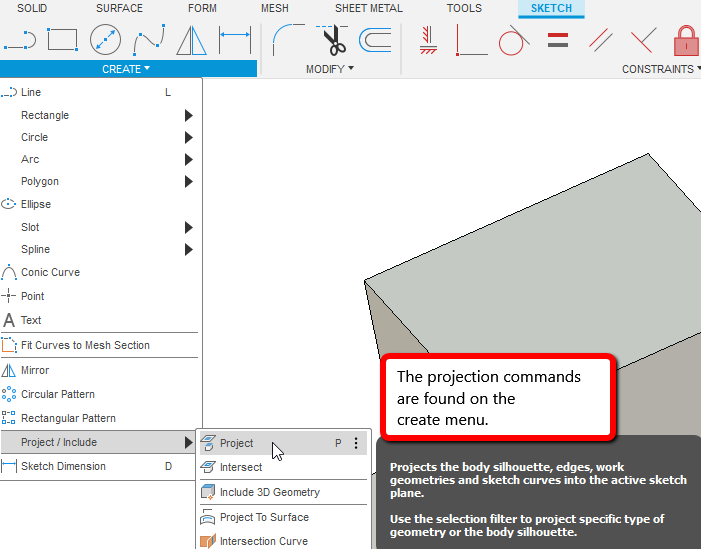Viewport: 701px width, 549px height.
Task: Expand the Slot submenu arrow
Action: (x=189, y=227)
